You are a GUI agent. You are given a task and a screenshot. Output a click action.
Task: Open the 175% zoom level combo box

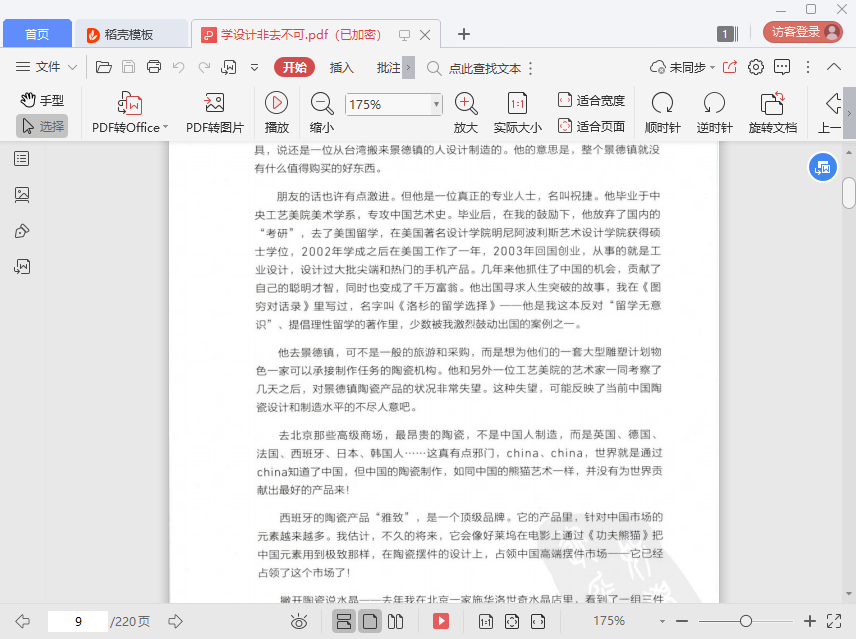pos(393,104)
